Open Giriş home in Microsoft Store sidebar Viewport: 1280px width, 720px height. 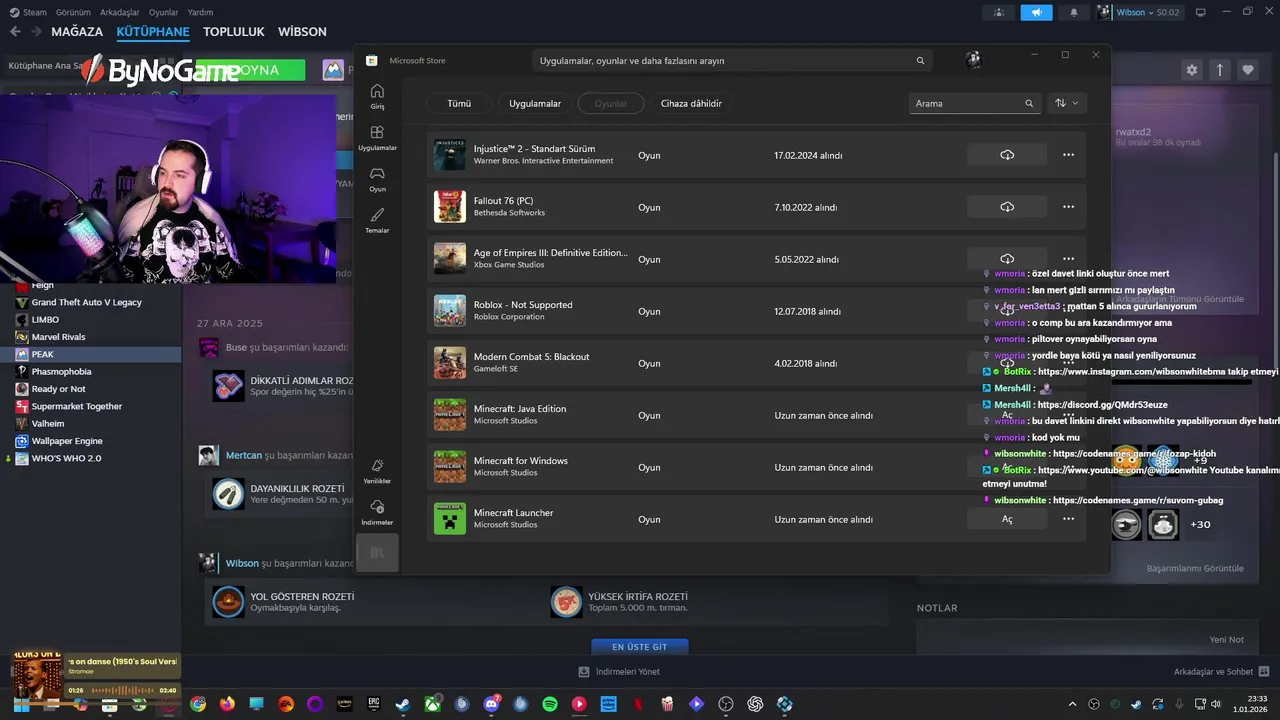click(x=377, y=96)
